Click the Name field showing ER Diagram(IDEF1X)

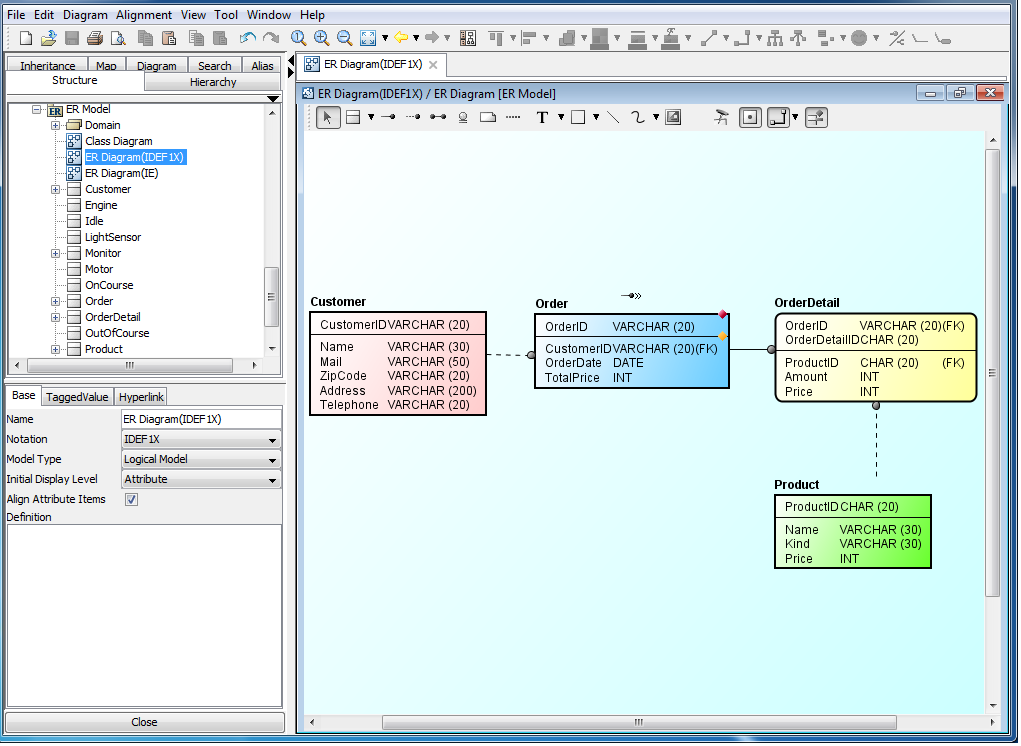(x=201, y=420)
